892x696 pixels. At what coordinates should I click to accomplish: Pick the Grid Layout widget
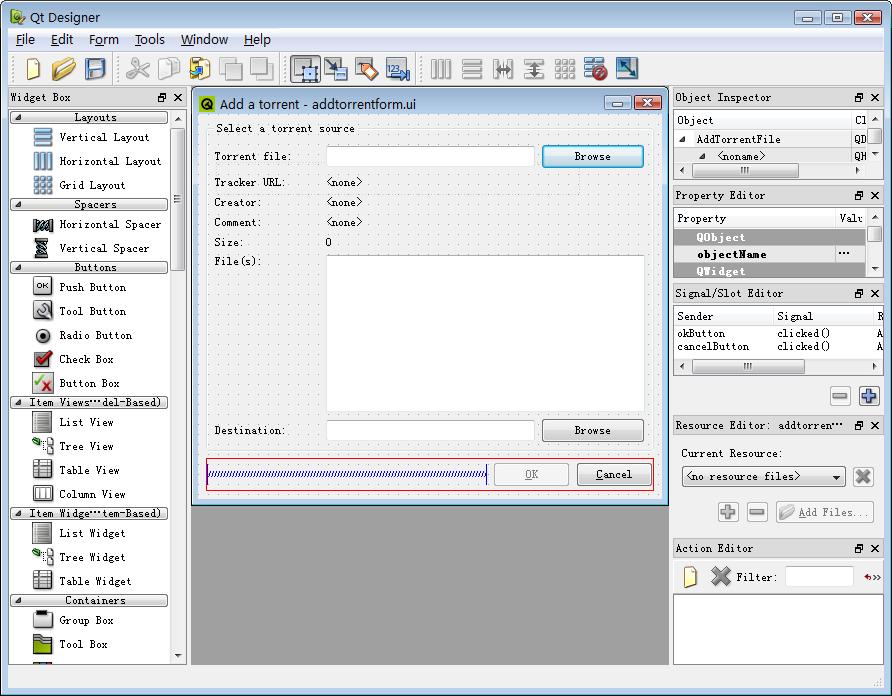pos(79,185)
